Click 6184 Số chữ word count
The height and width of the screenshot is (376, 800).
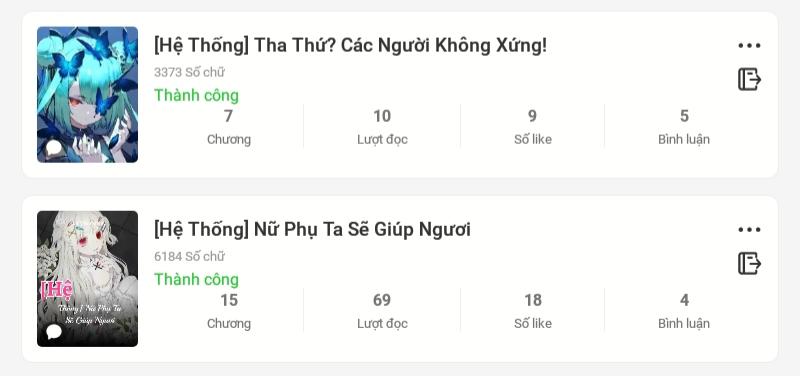point(189,257)
